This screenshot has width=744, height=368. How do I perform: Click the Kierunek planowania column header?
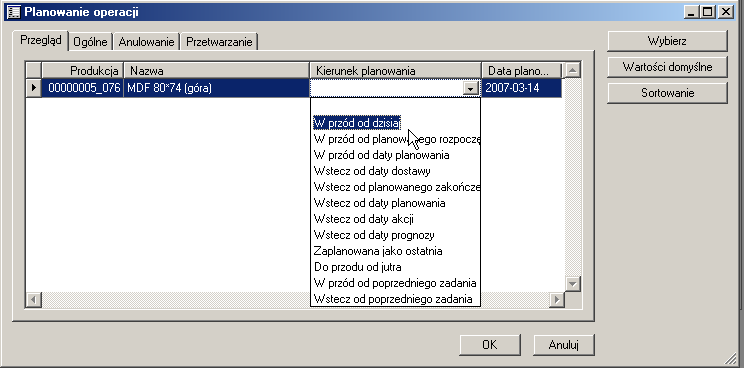point(396,71)
